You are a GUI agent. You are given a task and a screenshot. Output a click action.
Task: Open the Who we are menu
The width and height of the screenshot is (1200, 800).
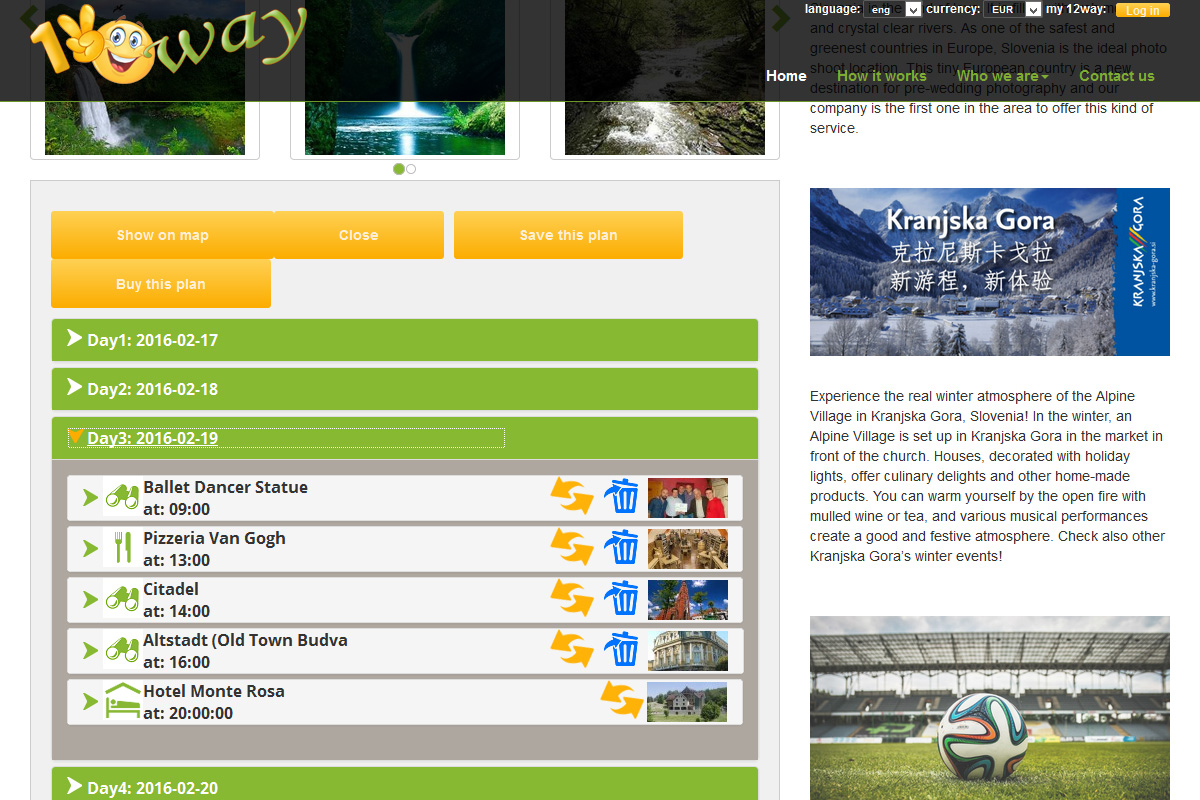point(1002,76)
